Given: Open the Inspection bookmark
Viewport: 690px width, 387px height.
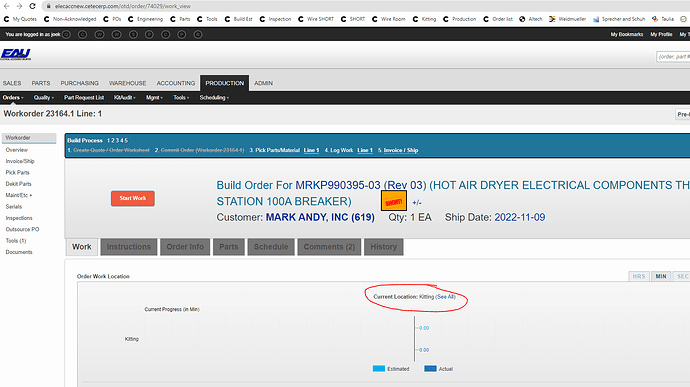Looking at the screenshot, I should 275,19.
